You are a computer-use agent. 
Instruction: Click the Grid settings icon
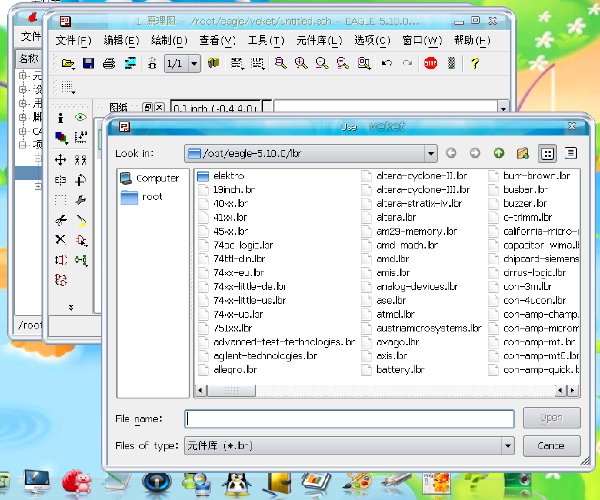tap(68, 87)
